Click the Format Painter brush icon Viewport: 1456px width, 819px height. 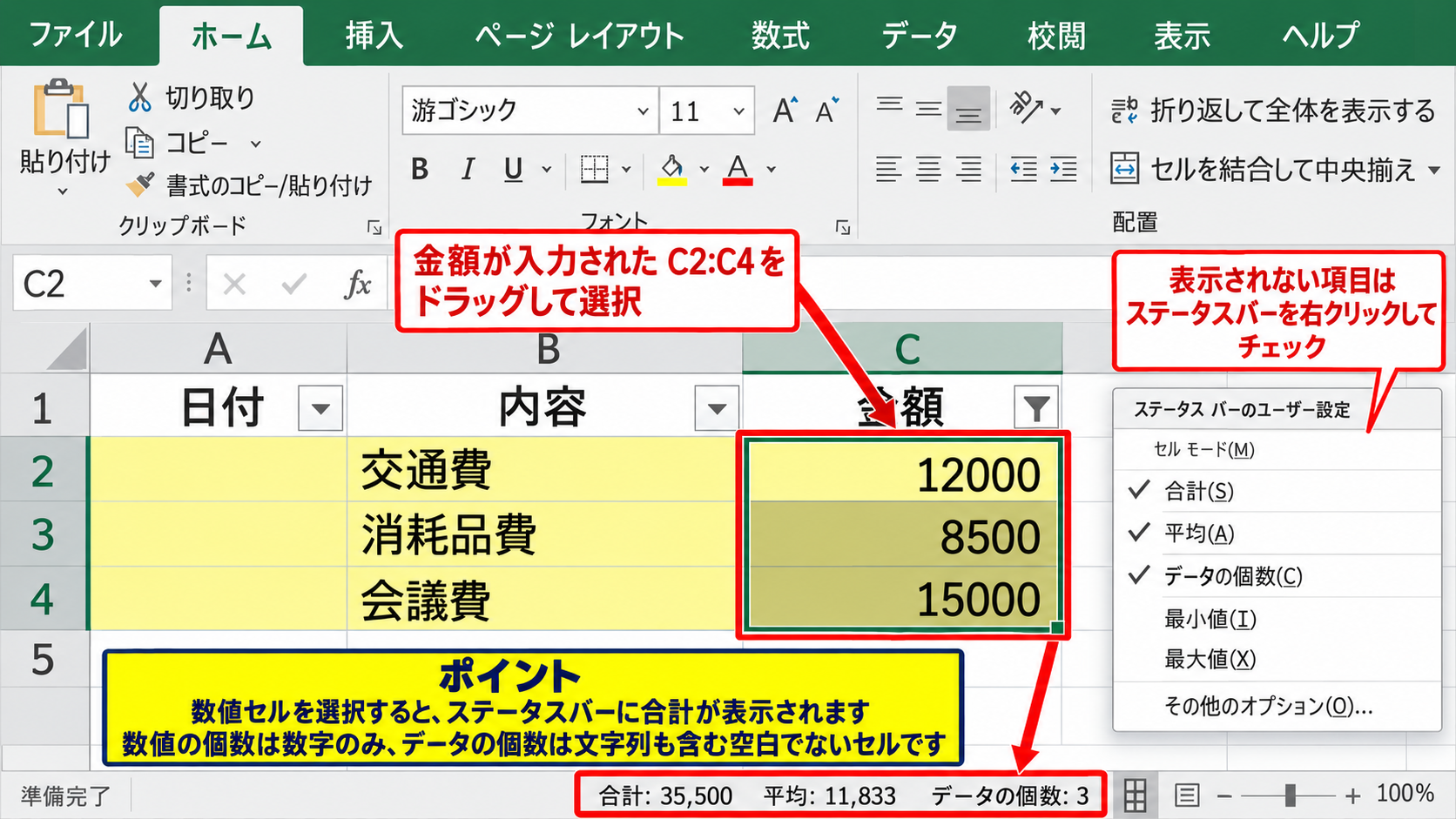(x=140, y=185)
